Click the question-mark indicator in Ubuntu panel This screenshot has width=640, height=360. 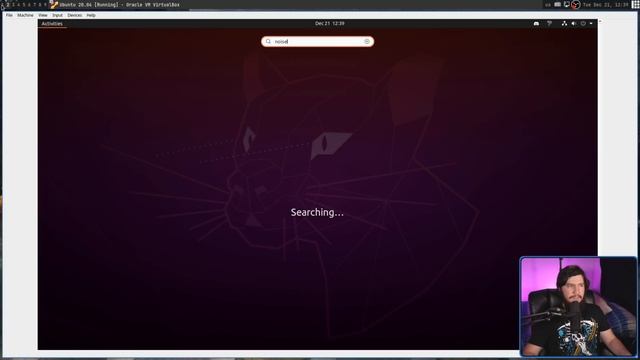pyautogui.click(x=549, y=24)
